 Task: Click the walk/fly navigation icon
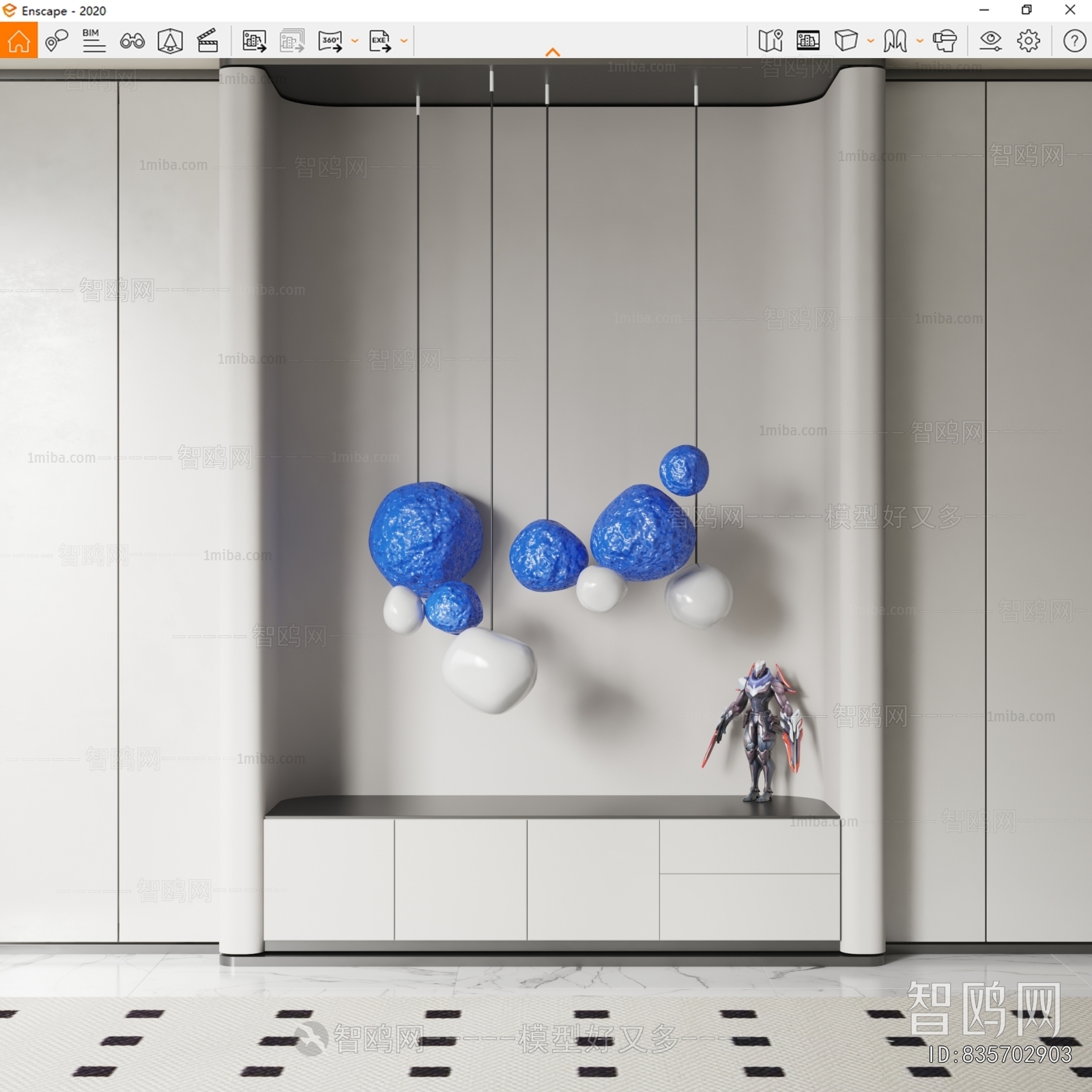pyautogui.click(x=895, y=41)
